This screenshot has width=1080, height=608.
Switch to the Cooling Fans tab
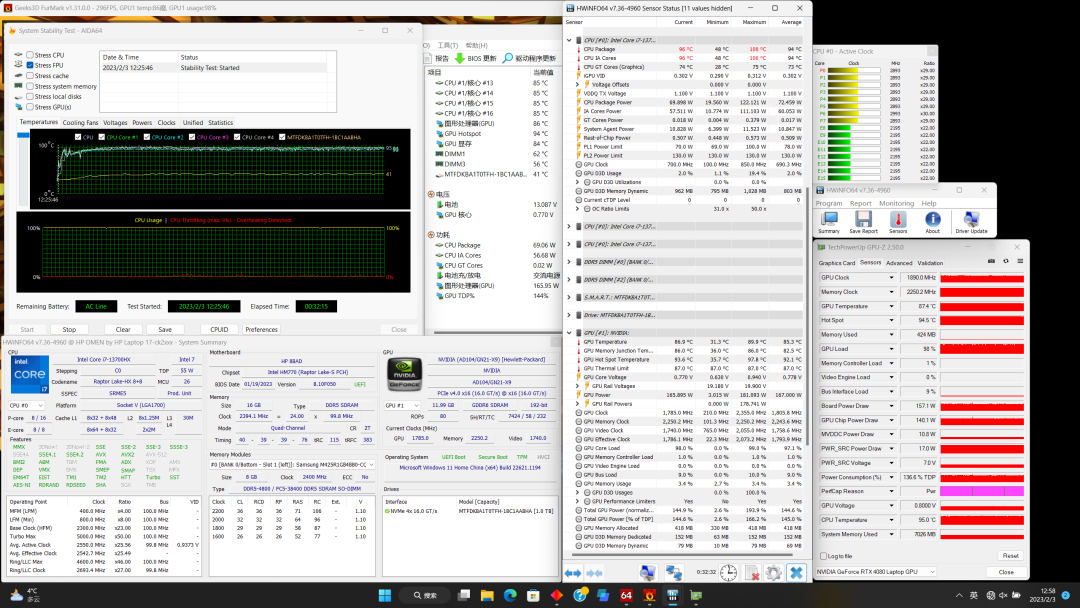click(80, 123)
